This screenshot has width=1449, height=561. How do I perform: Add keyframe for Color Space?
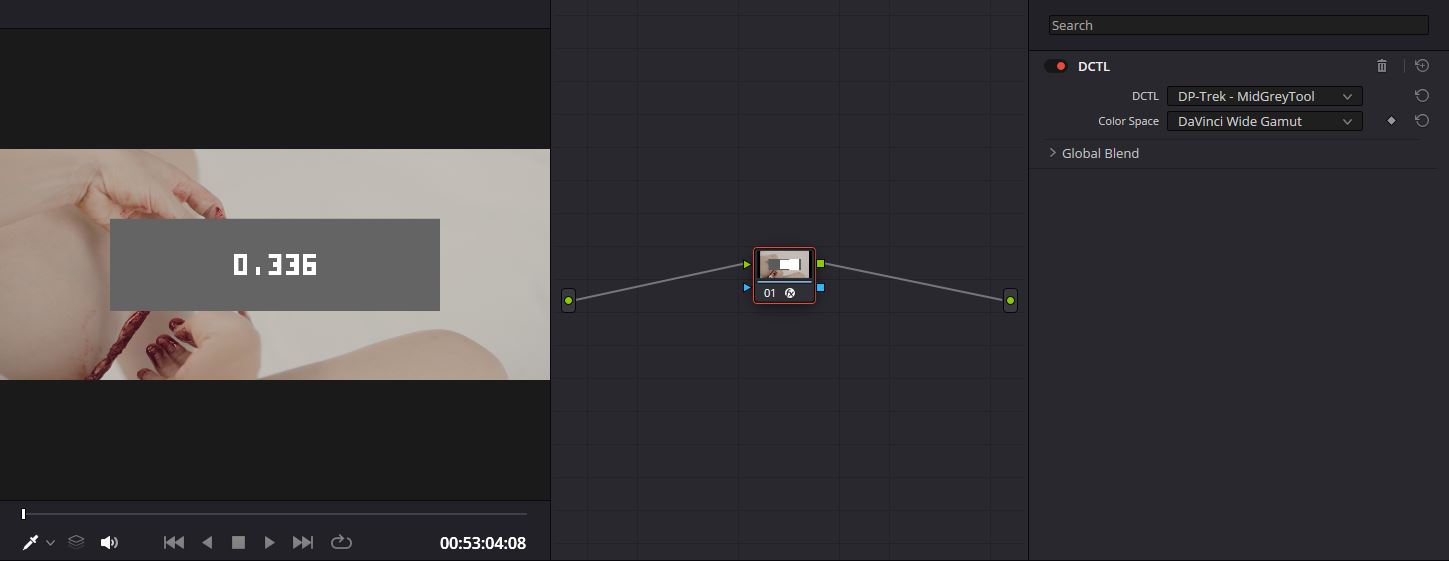1391,121
